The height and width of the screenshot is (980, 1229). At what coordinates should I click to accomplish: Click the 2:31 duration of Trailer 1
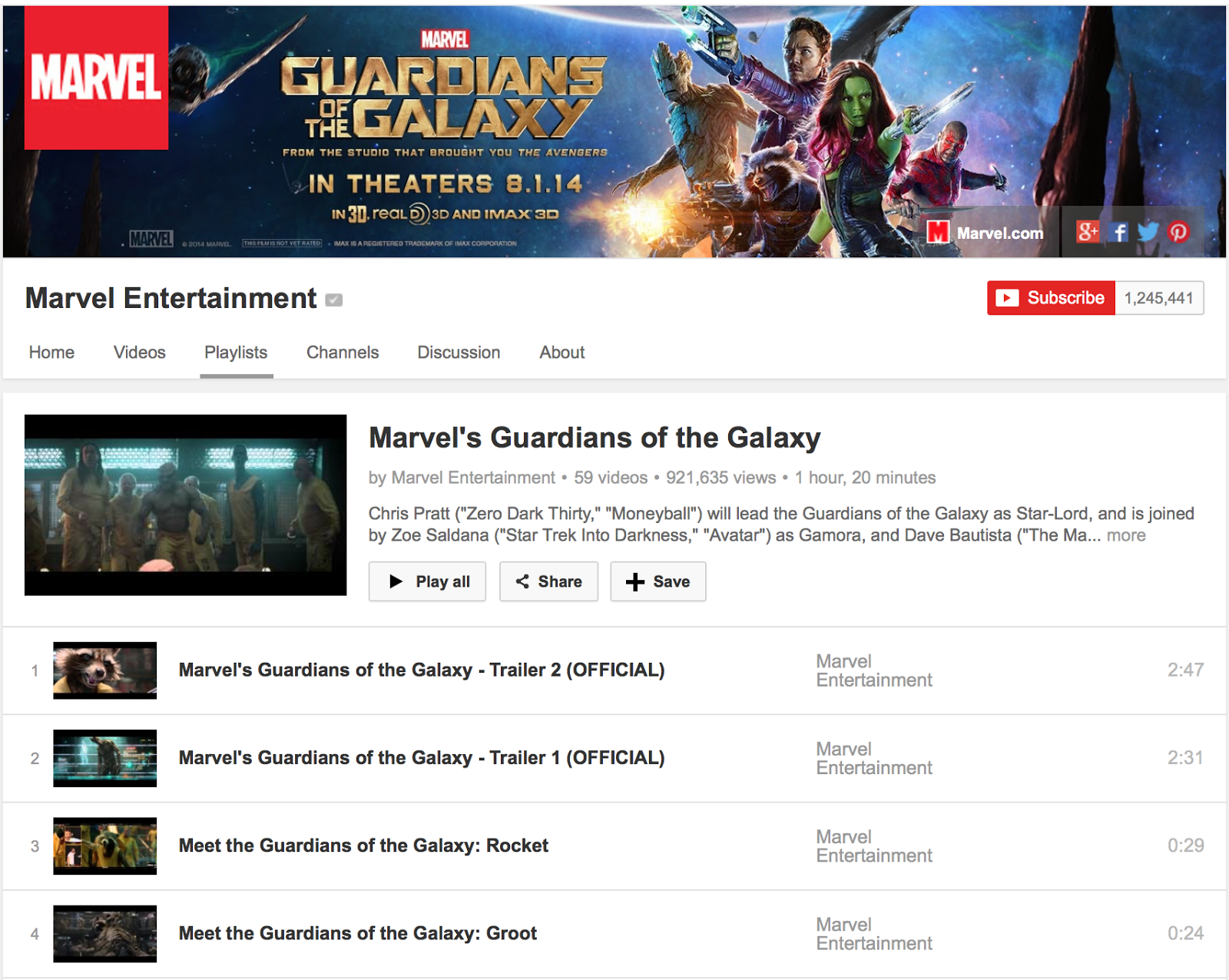1185,757
